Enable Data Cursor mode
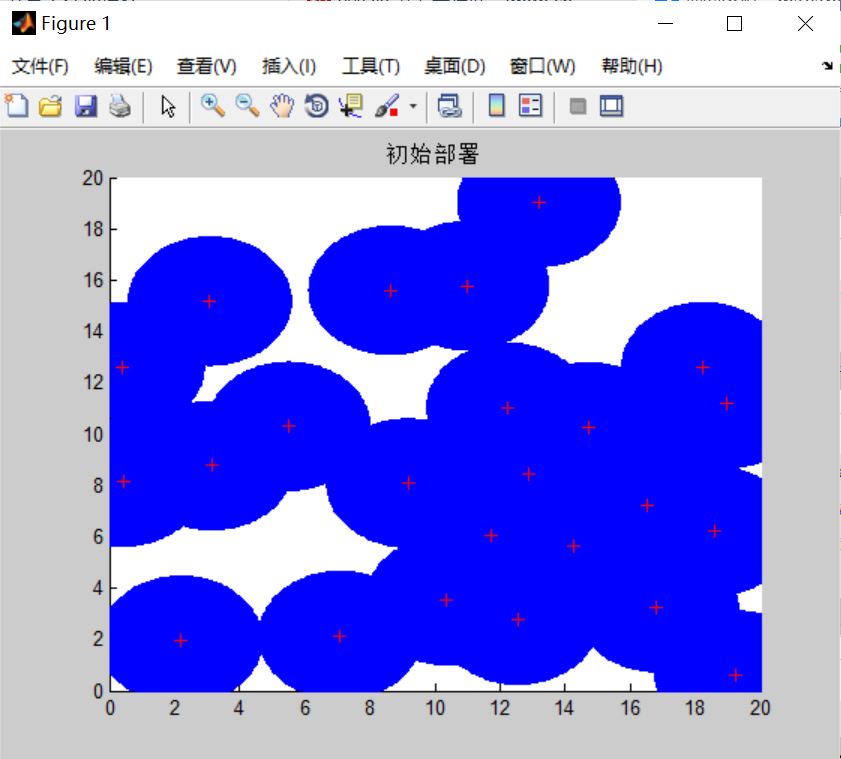This screenshot has height=759, width=841. (348, 104)
